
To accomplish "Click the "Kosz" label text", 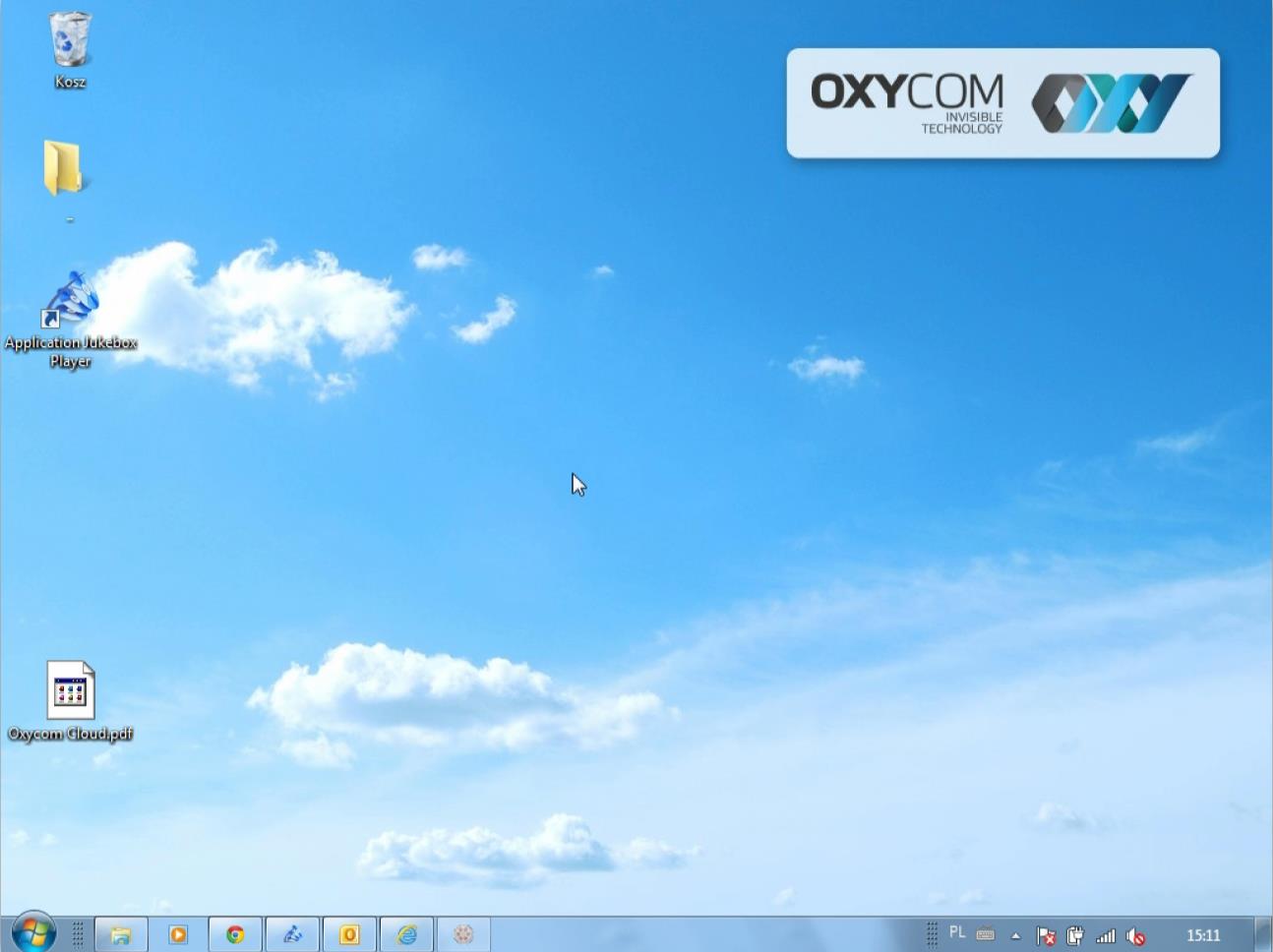I will (70, 82).
